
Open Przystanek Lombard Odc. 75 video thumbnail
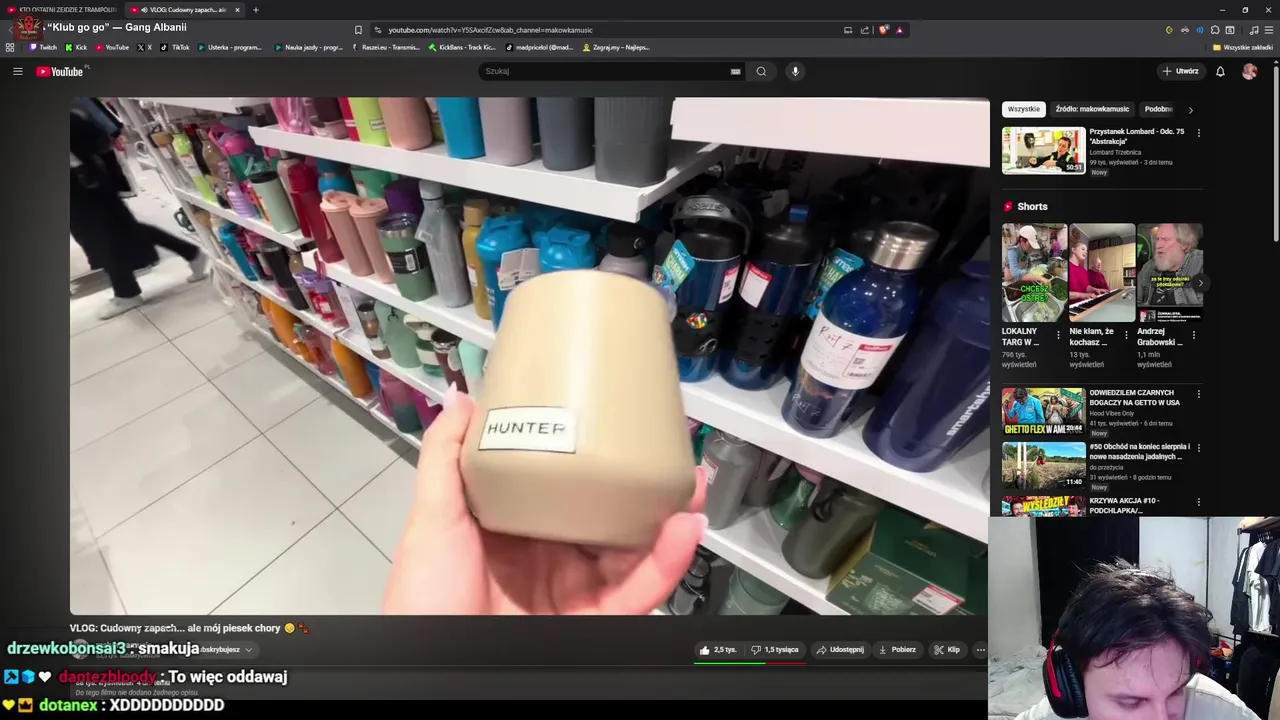click(1043, 151)
